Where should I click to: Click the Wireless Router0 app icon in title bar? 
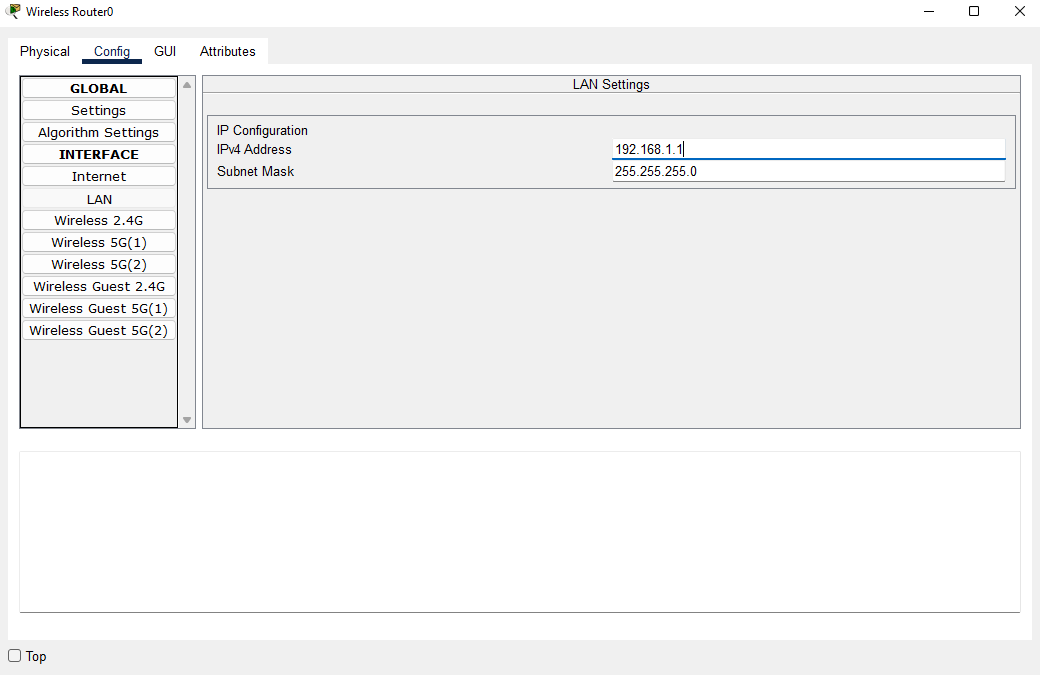click(x=13, y=12)
